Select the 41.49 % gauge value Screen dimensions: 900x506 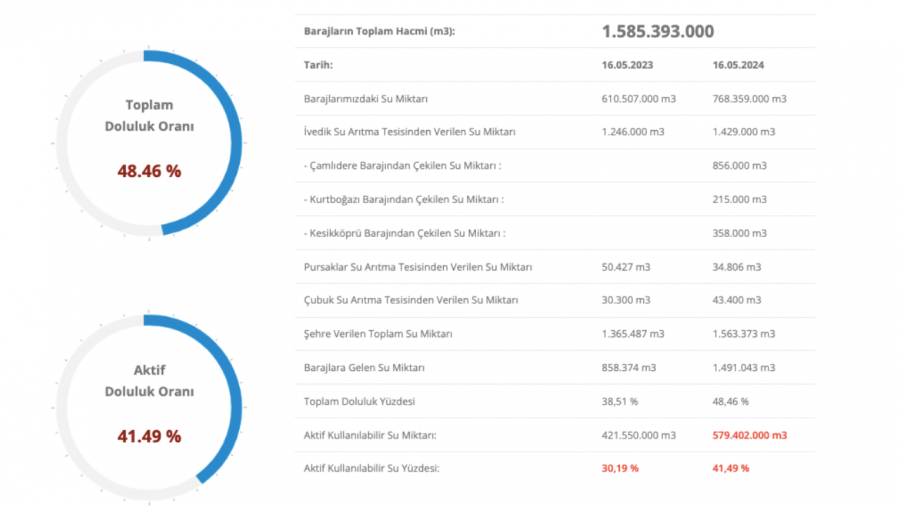point(149,436)
